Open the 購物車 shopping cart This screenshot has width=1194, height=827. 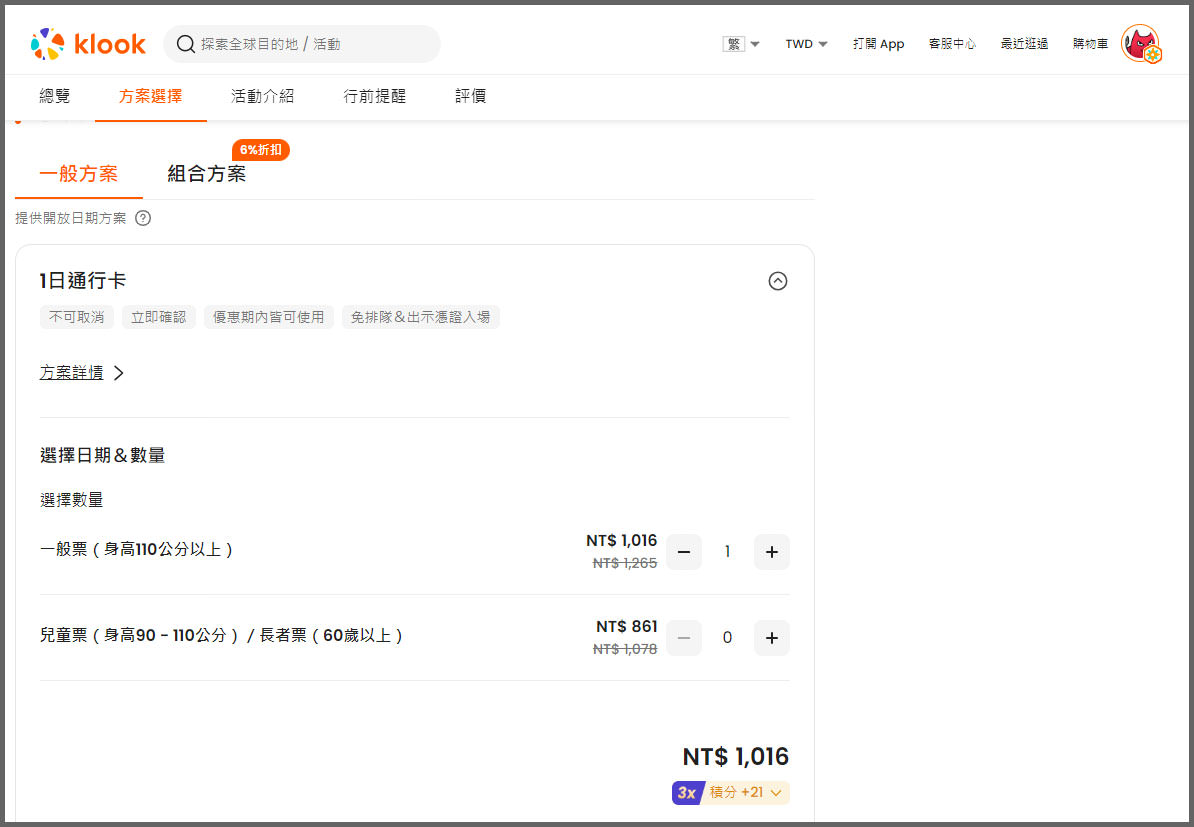click(1090, 44)
